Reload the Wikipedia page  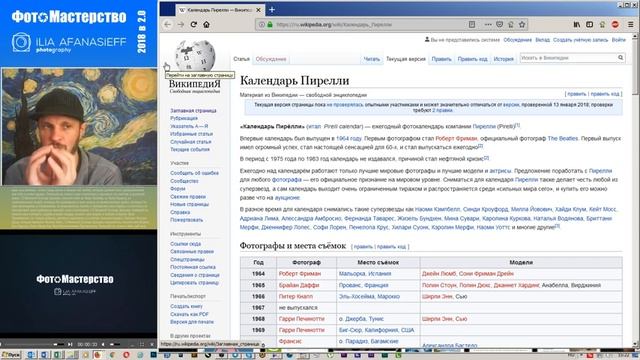(194, 24)
